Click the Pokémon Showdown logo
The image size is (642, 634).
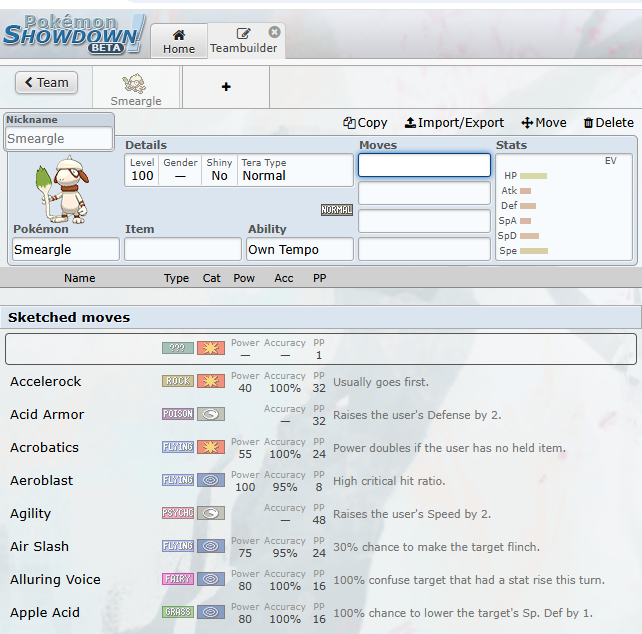(73, 32)
